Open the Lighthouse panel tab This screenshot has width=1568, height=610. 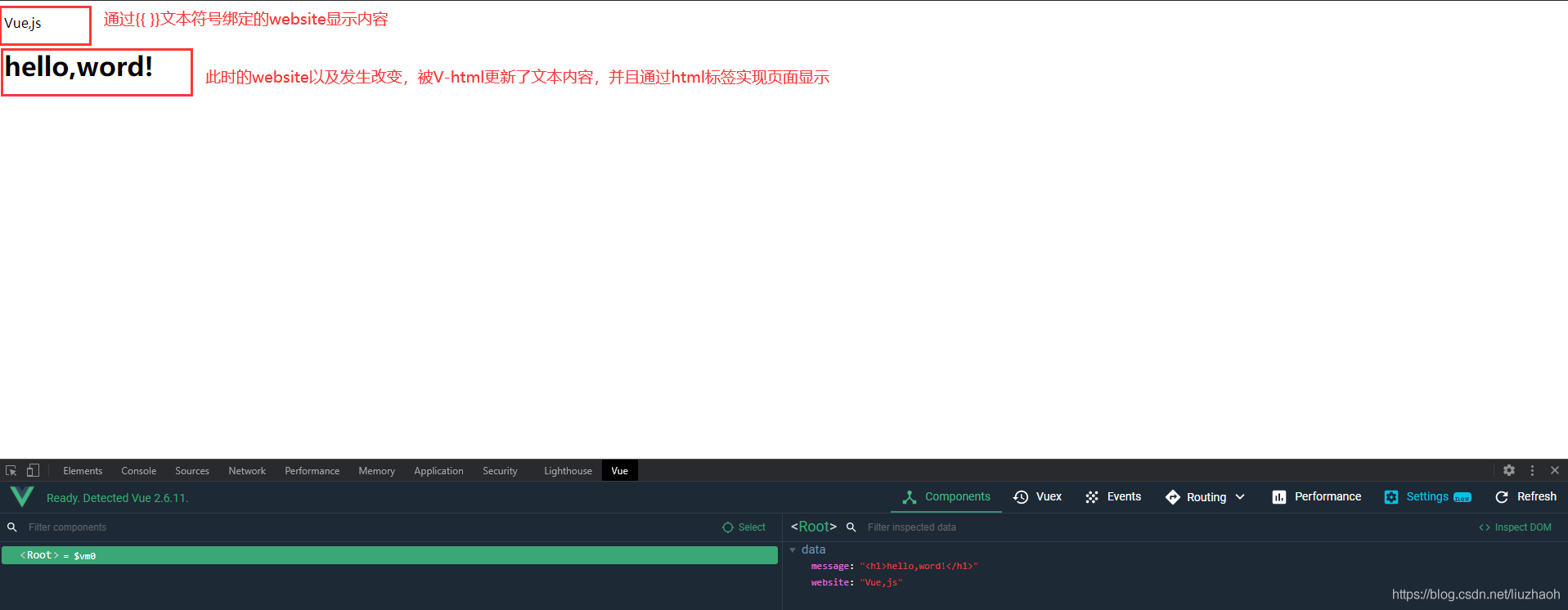pyautogui.click(x=568, y=471)
